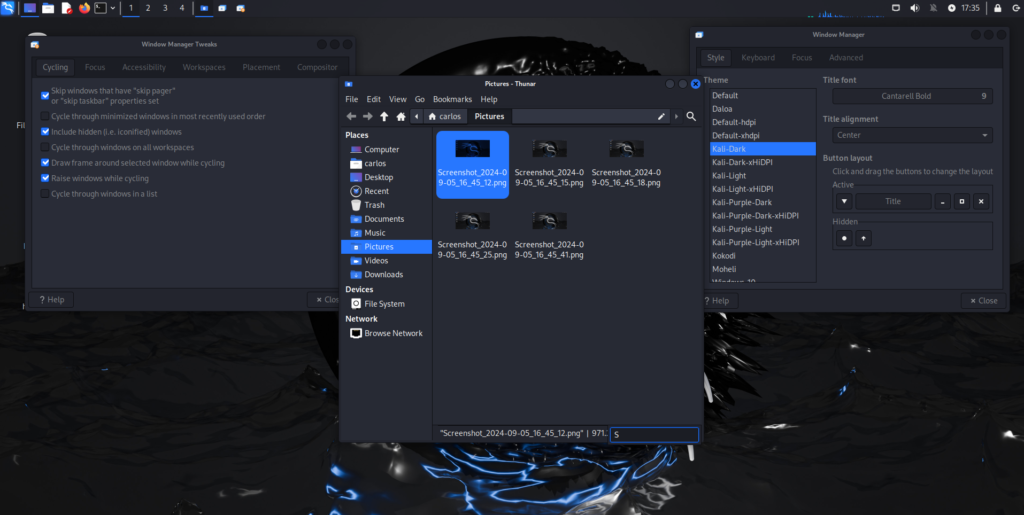1024x515 pixels.
Task: Open the Kali applications menu icon
Action: [9, 8]
